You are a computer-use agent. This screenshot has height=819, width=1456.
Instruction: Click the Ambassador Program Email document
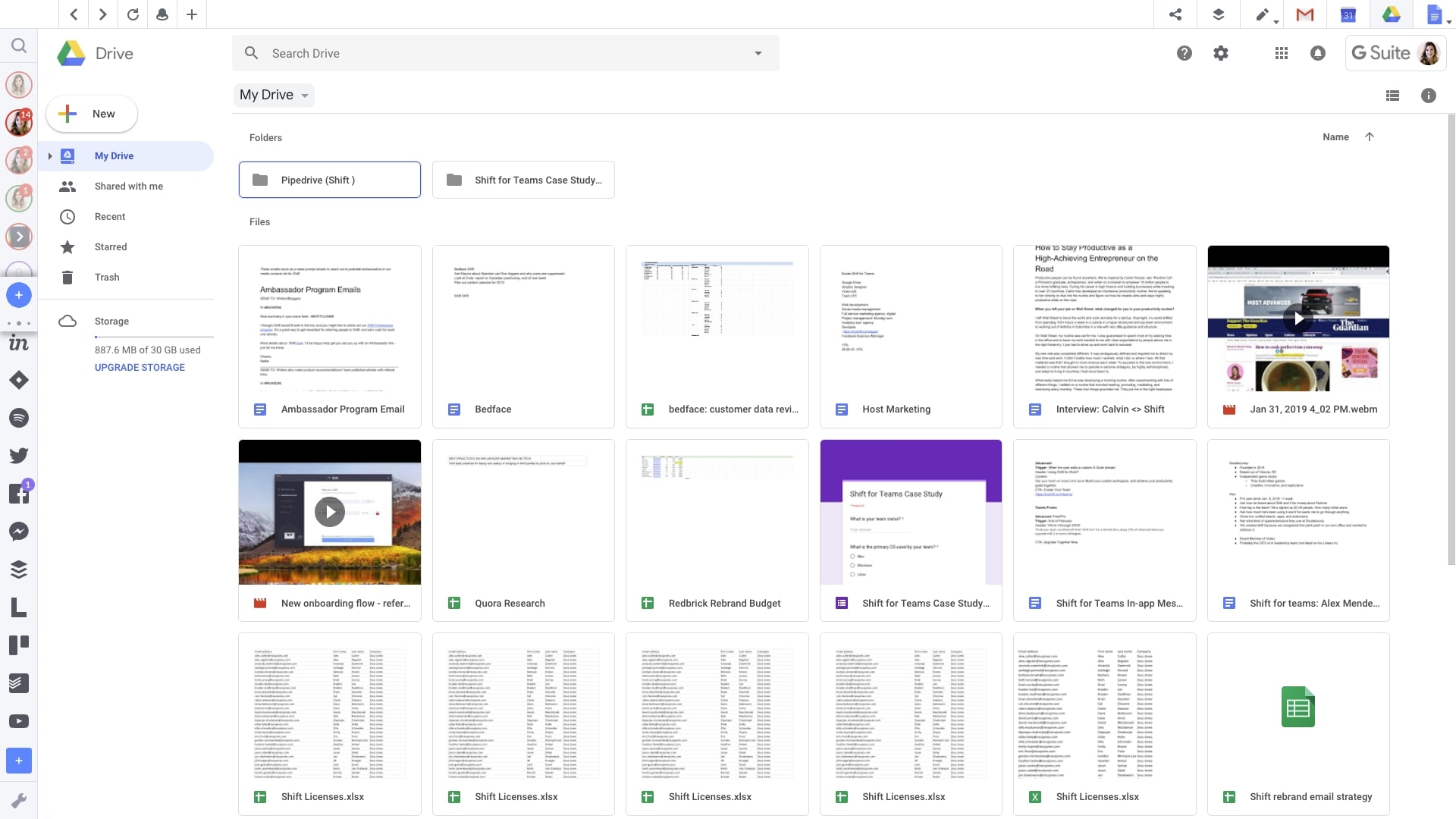pos(329,336)
